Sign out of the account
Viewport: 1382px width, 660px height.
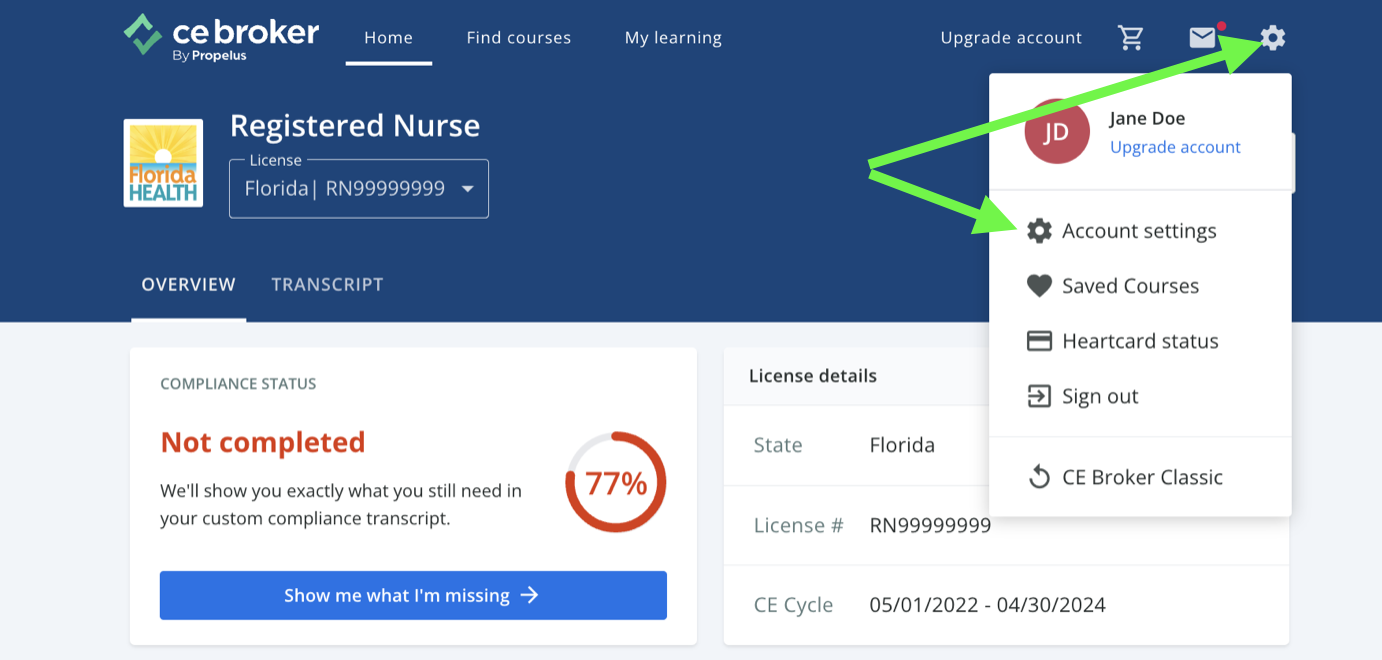1099,396
